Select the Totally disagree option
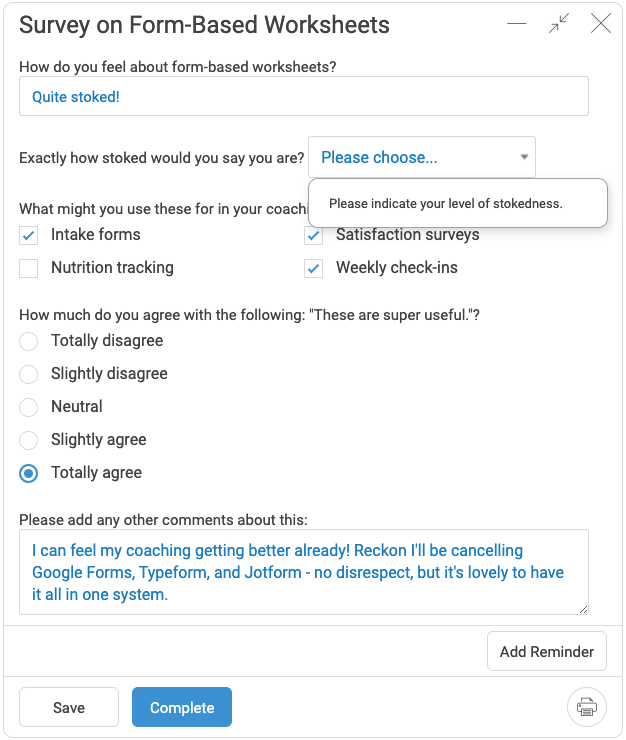The height and width of the screenshot is (740, 626). [x=29, y=341]
